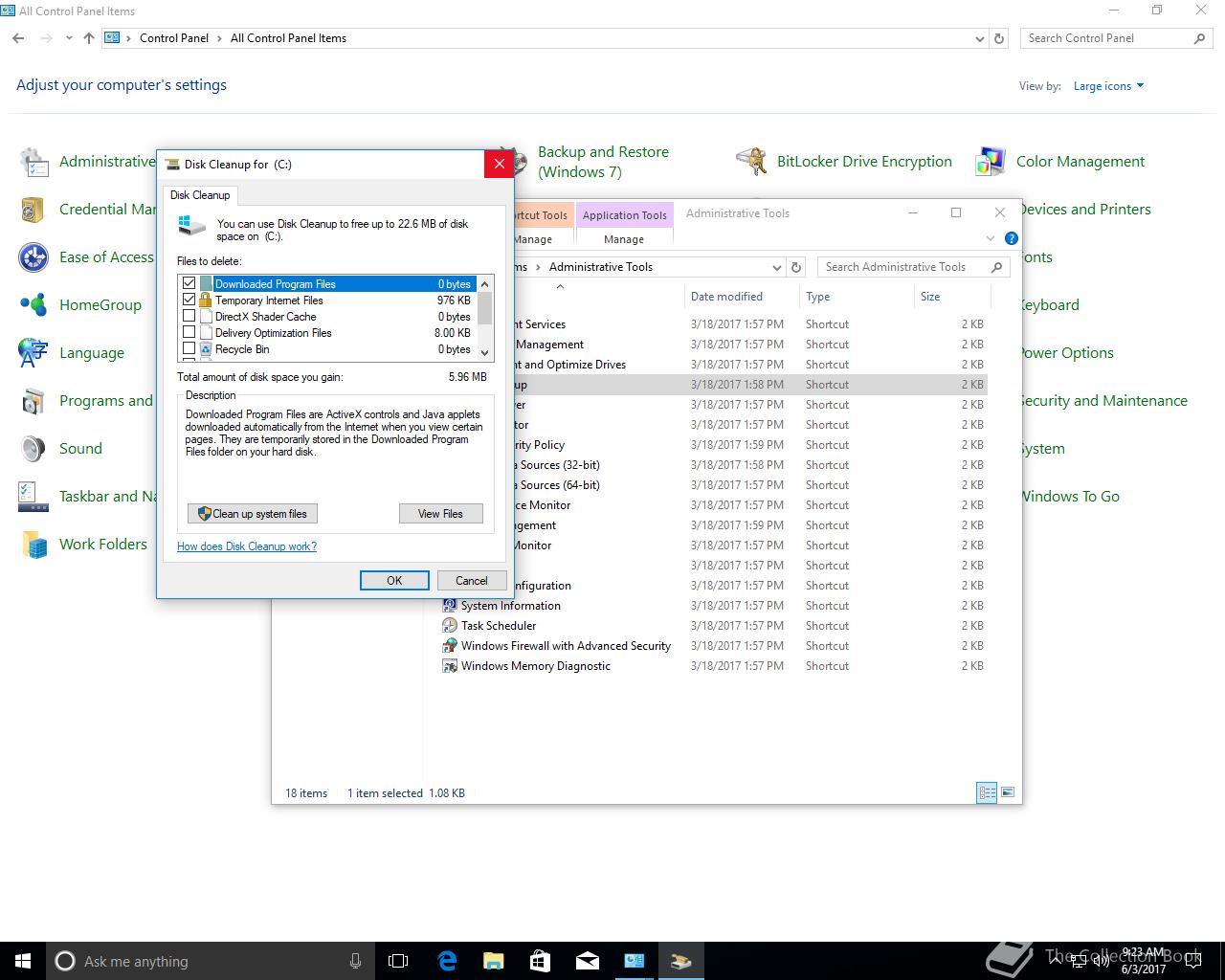Image resolution: width=1225 pixels, height=980 pixels.
Task: Switch to large icons view in Administrative Tools
Action: coord(1007,792)
